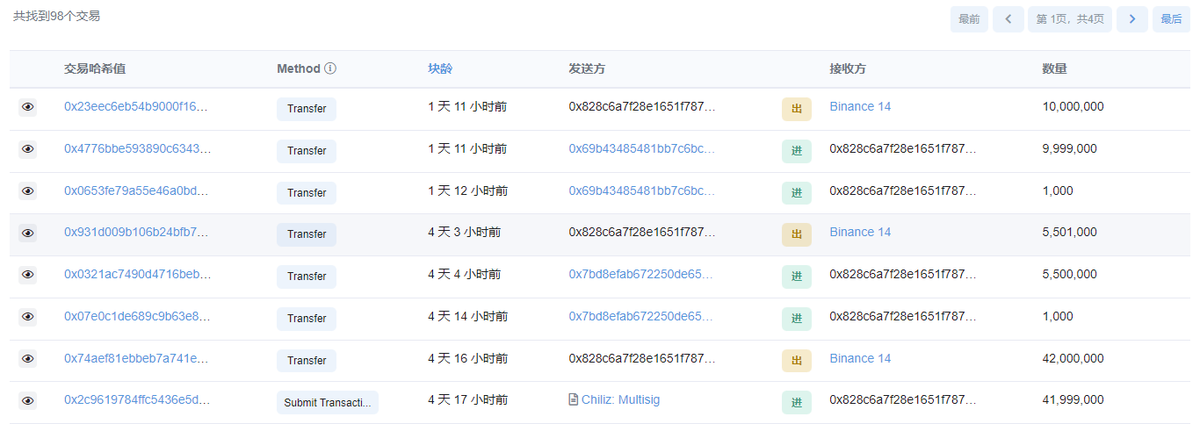The image size is (1200, 424).
Task: Open transaction hash 0x931d009b106b24bfb7
Action: [x=137, y=232]
